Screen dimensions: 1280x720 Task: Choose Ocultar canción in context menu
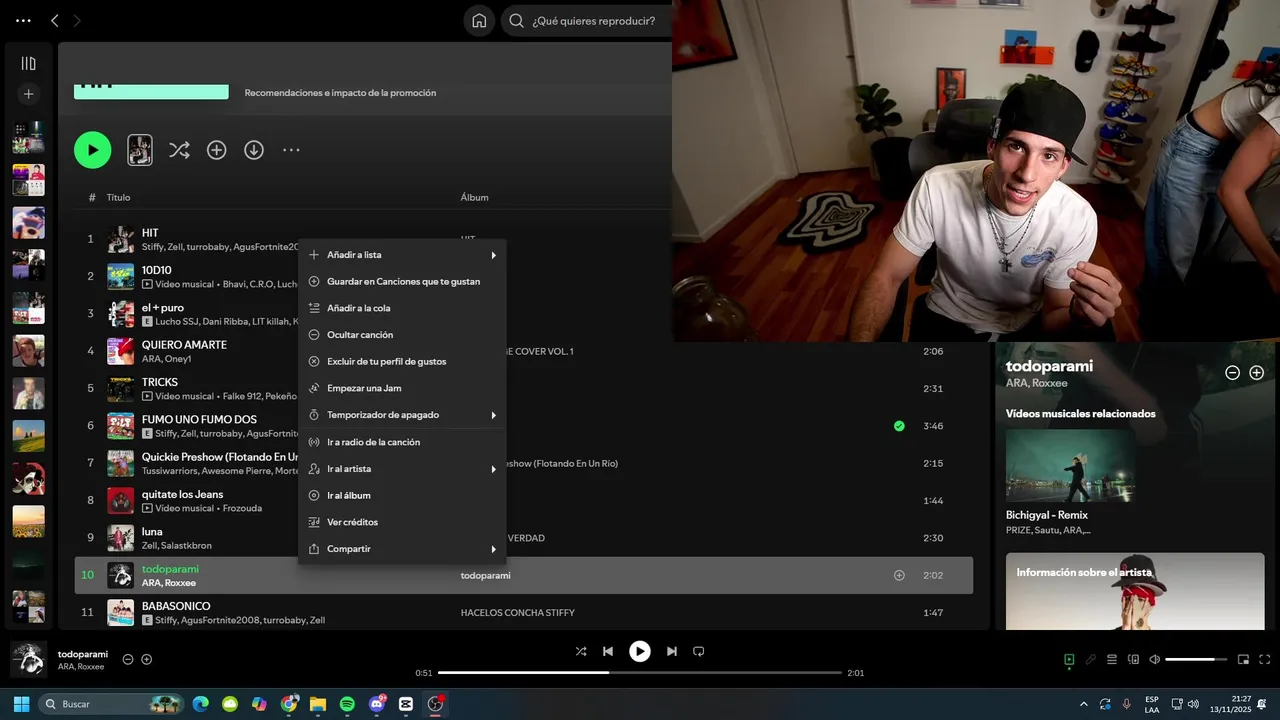(x=402, y=335)
